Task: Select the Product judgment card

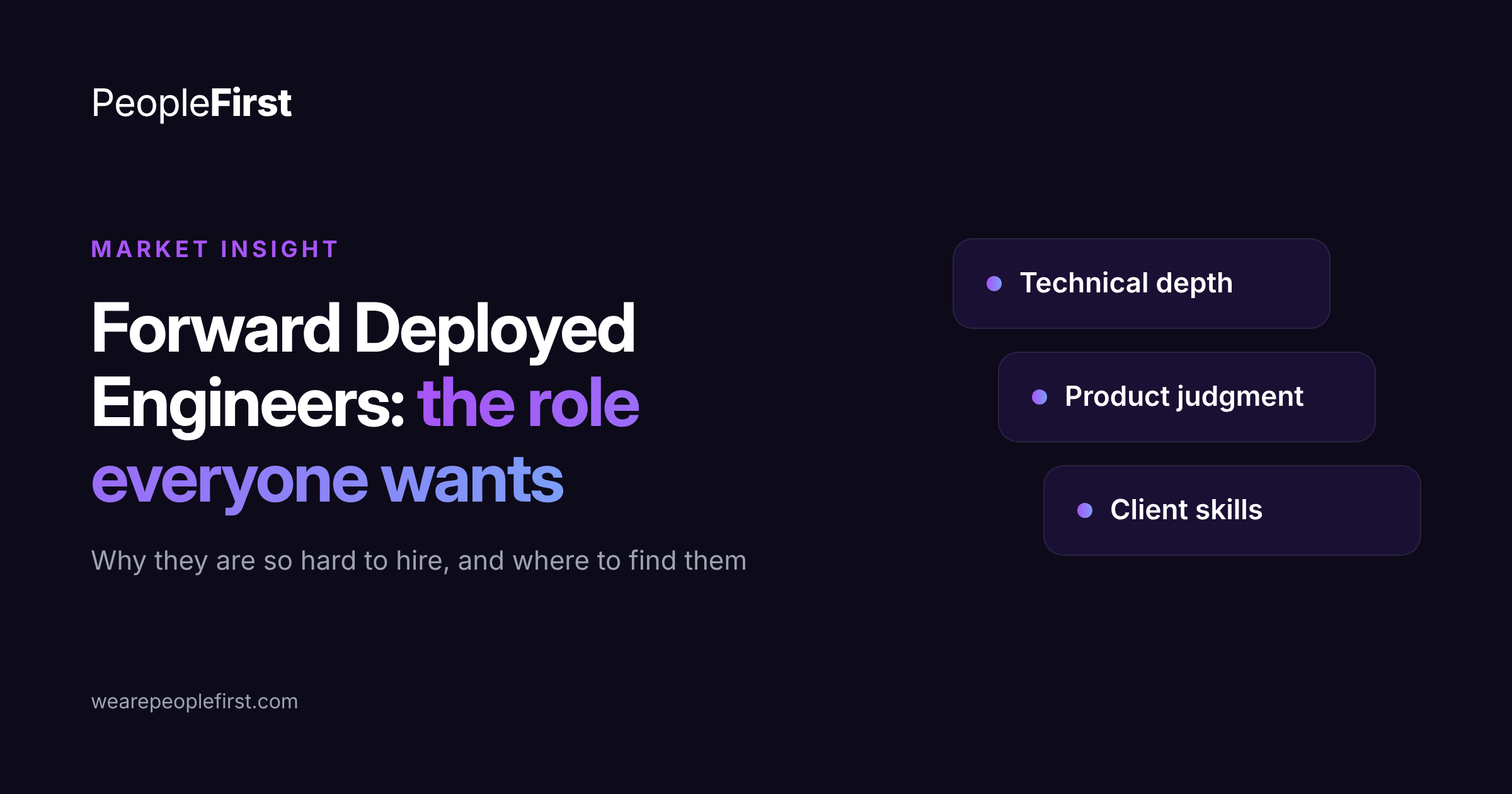Action: point(1186,397)
